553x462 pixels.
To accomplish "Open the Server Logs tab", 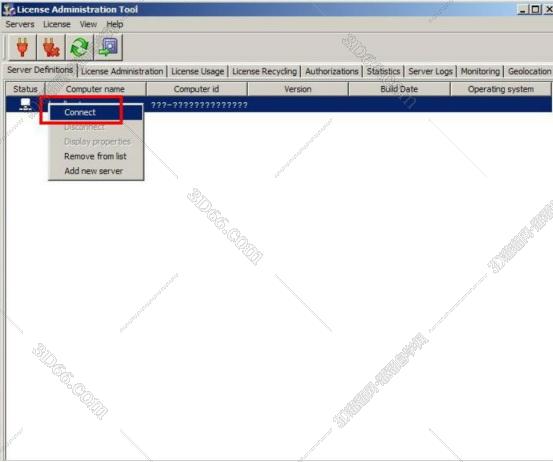I will click(430, 71).
